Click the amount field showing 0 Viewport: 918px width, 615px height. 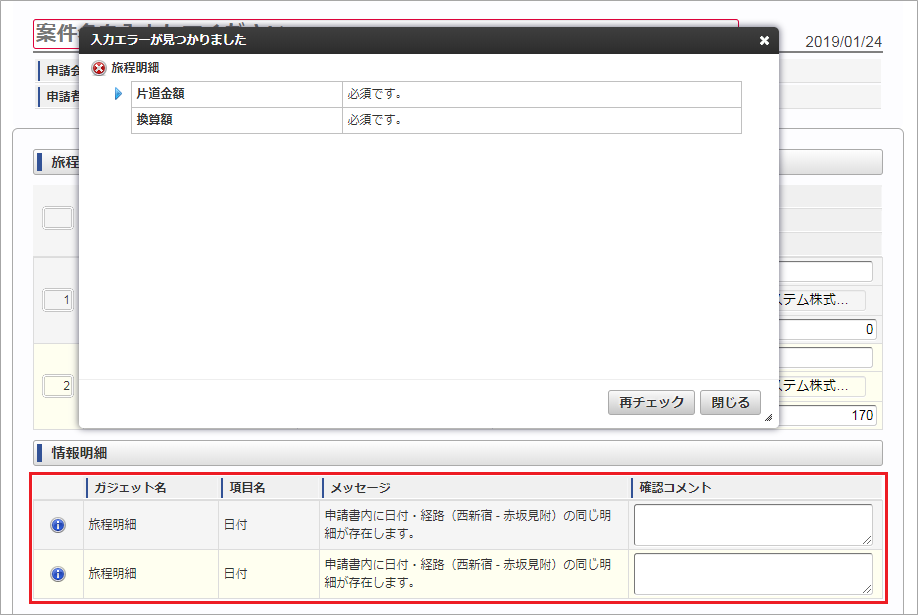(827, 329)
